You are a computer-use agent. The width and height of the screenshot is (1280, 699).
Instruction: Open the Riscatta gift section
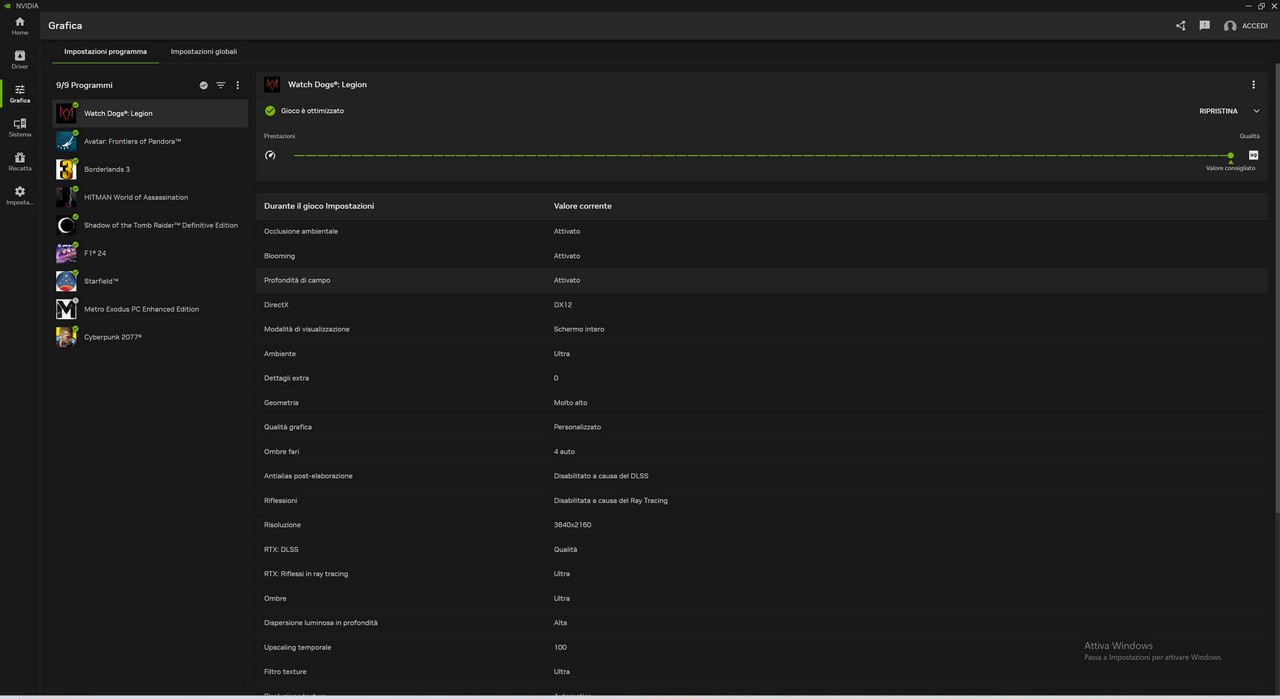20,162
